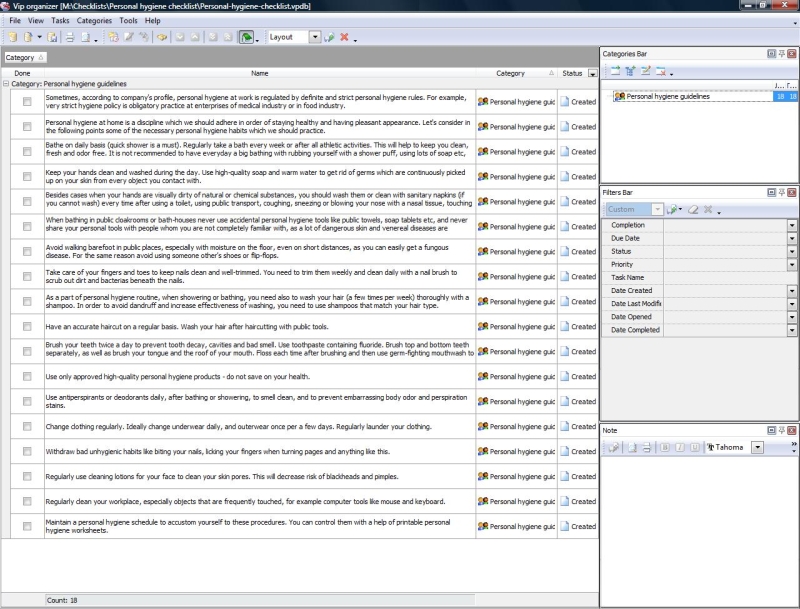Click the red X delete layout icon

pos(344,37)
